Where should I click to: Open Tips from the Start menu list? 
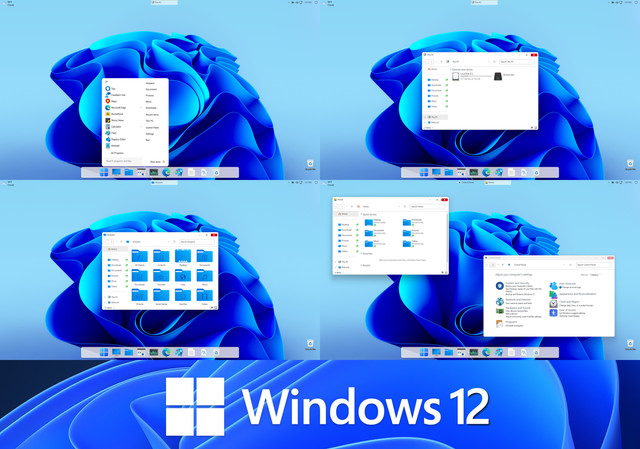110,89
